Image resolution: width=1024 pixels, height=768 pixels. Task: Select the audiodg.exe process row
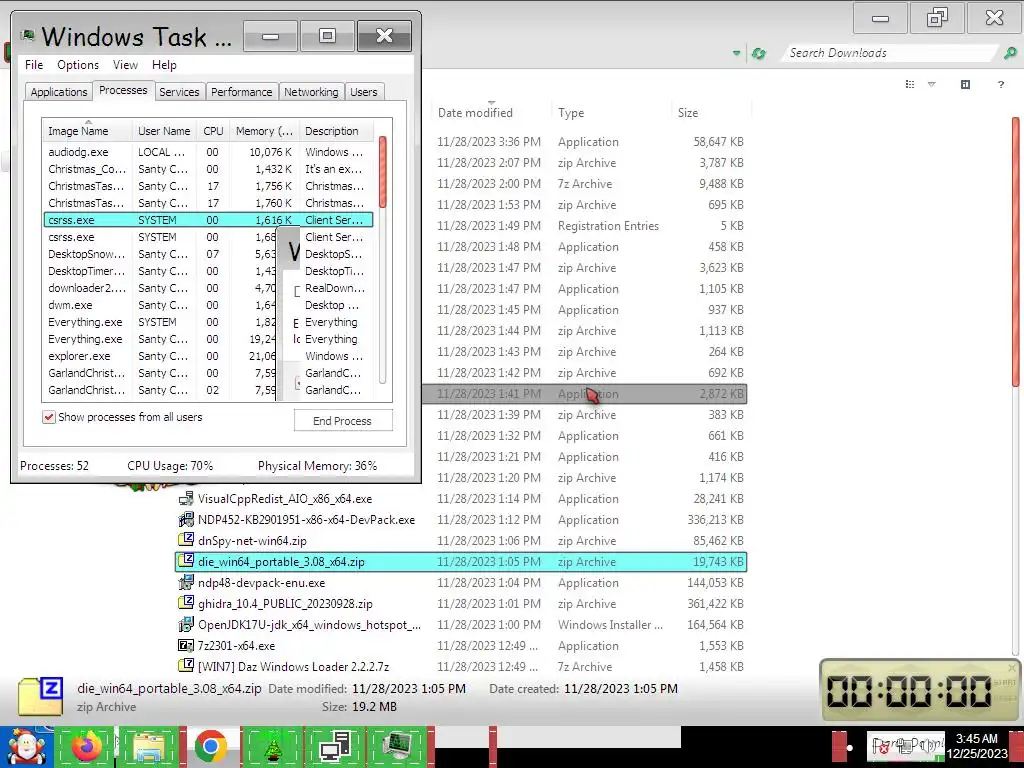208,152
